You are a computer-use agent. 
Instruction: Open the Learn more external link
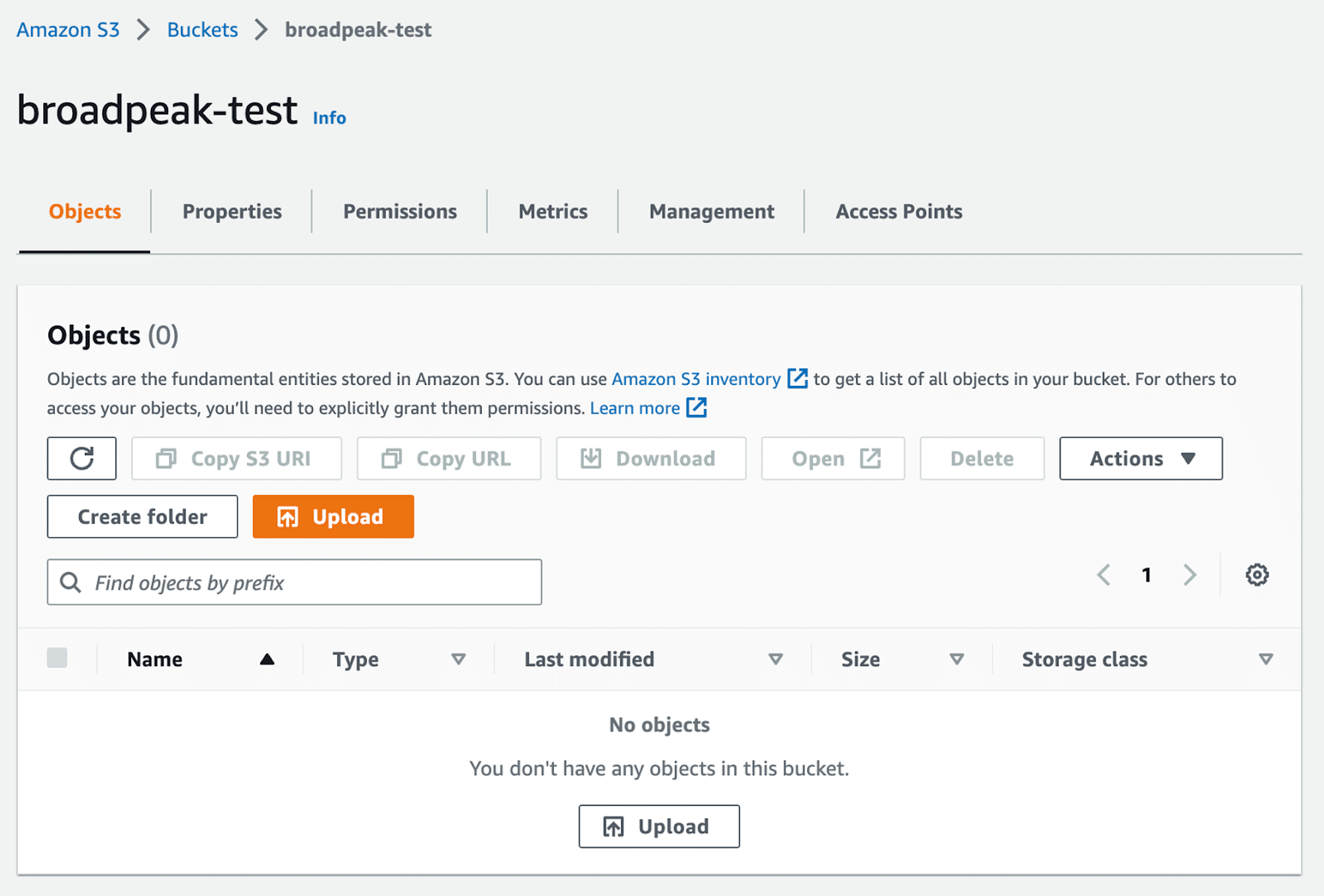(x=634, y=408)
